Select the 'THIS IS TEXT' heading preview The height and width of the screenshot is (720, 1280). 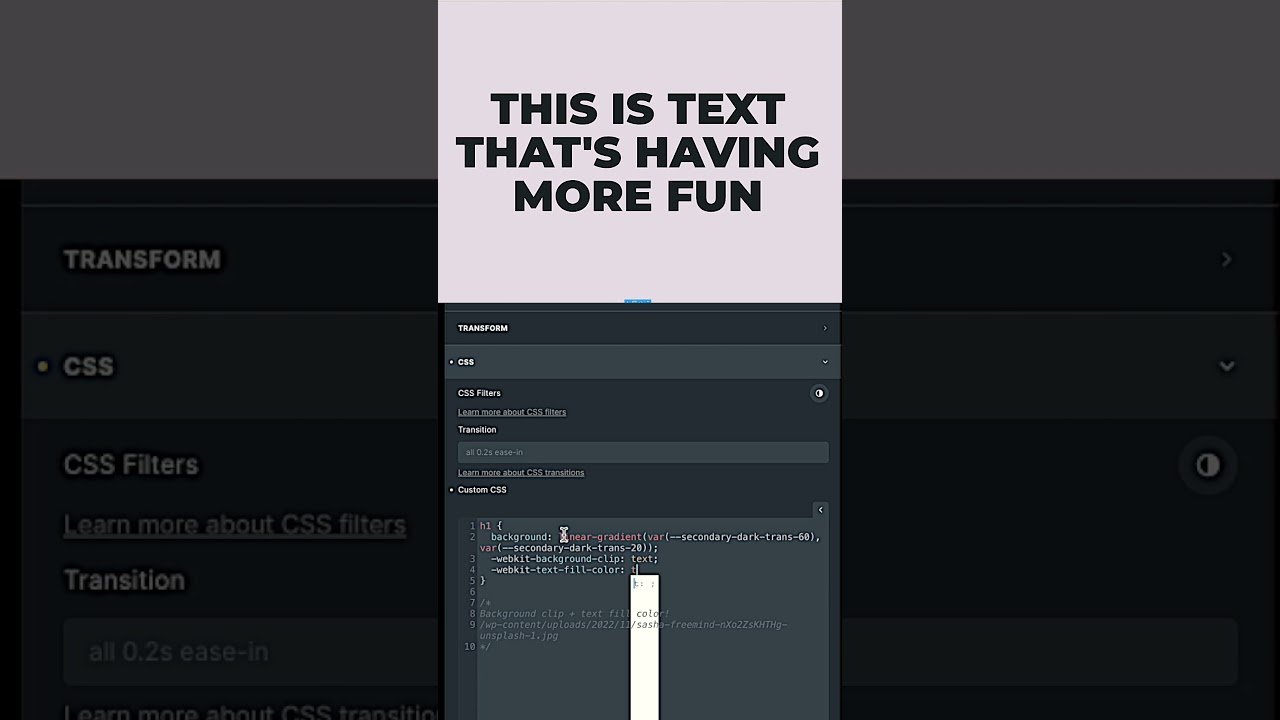[x=638, y=152]
